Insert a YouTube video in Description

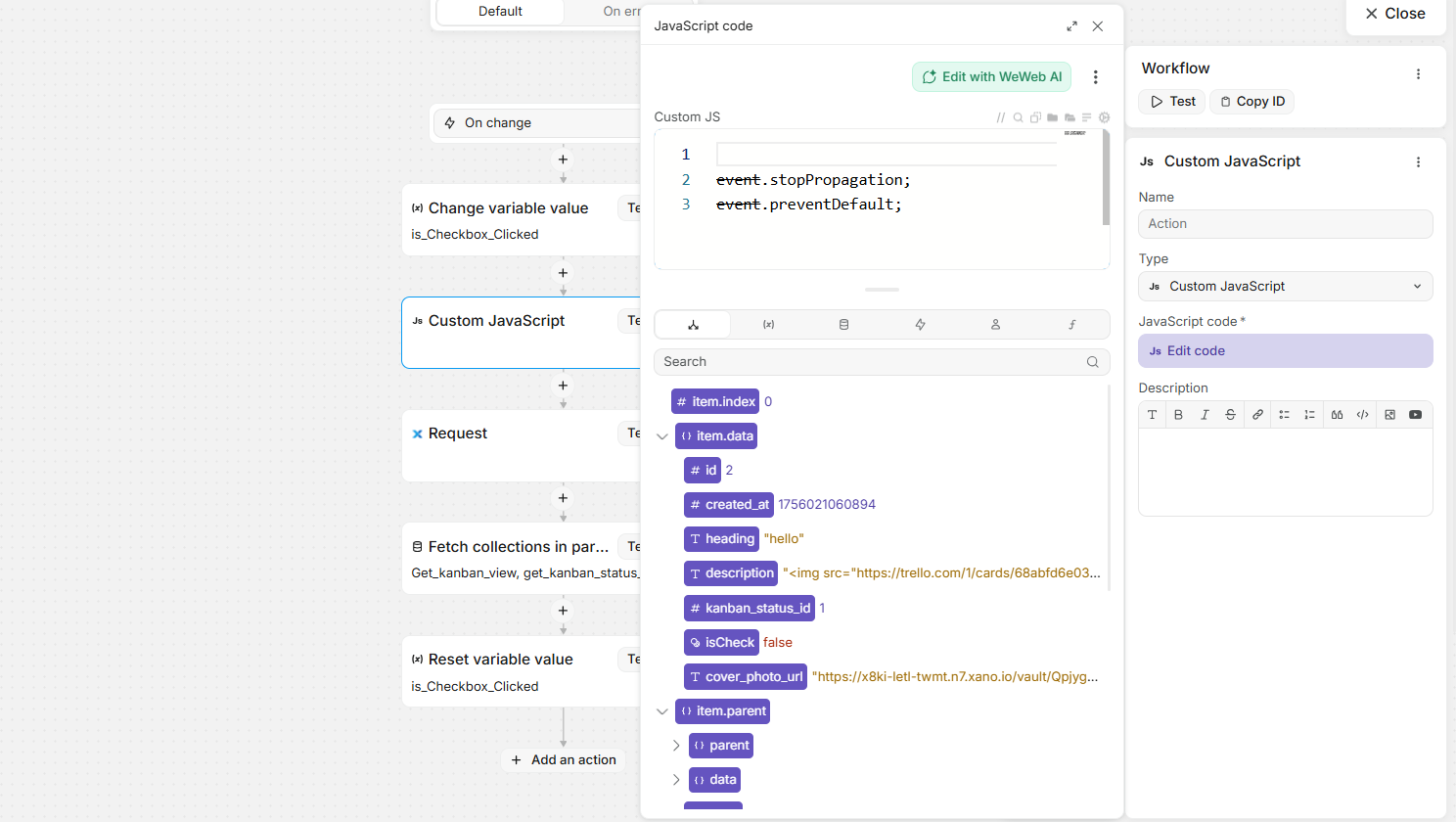pyautogui.click(x=1415, y=415)
